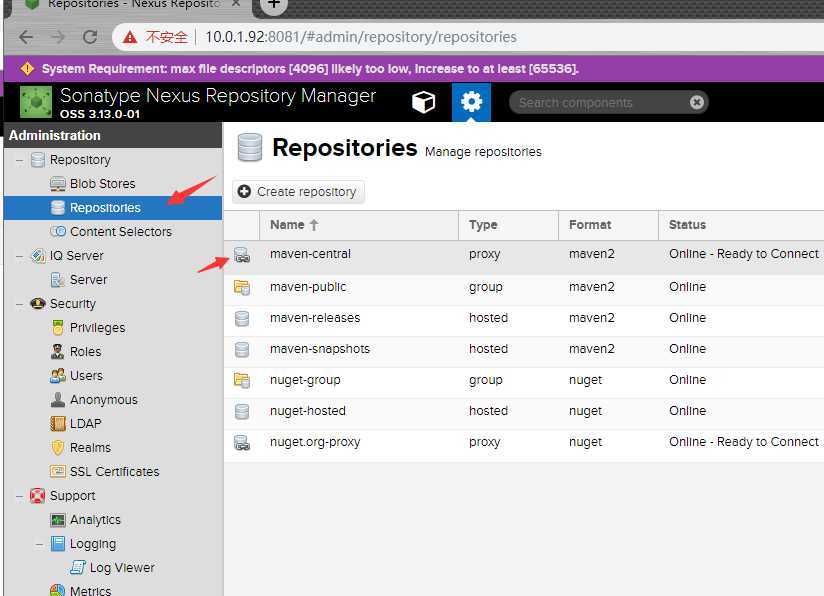The image size is (824, 596).
Task: Click the Anonymous silhouette icon
Action: [58, 399]
